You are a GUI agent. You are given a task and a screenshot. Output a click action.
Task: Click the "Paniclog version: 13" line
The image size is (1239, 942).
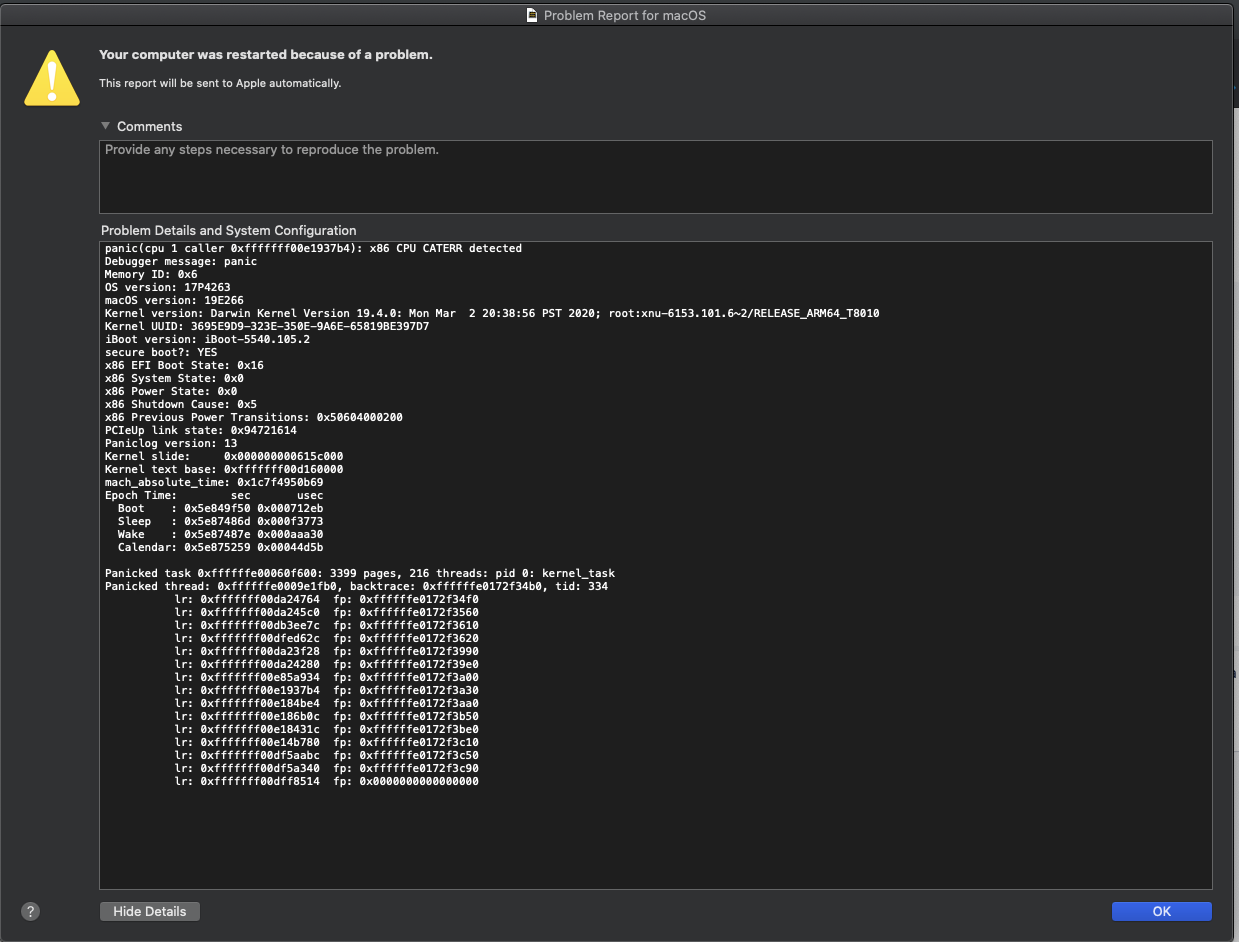(171, 443)
